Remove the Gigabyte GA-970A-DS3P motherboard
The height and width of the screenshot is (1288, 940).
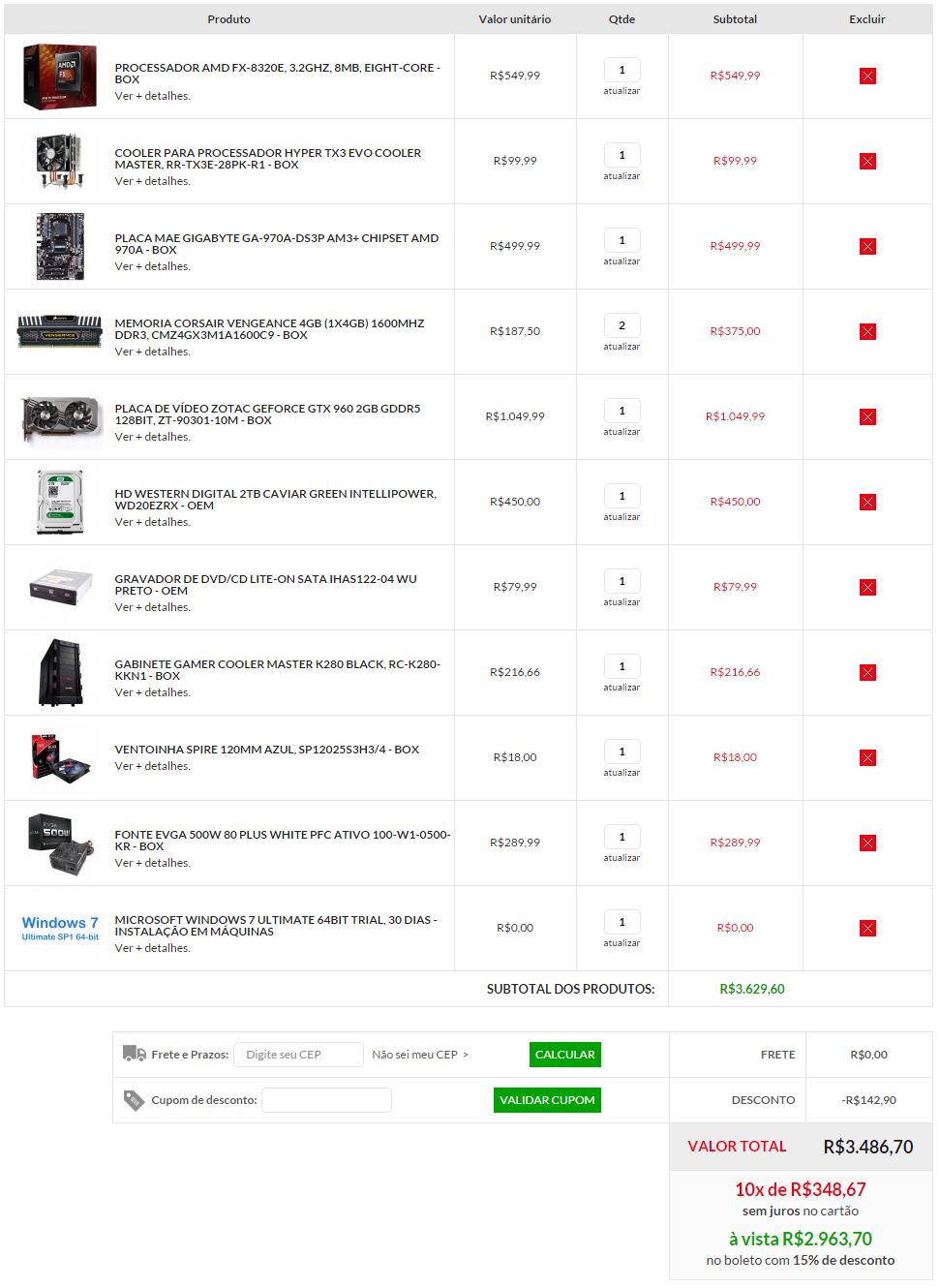(867, 247)
